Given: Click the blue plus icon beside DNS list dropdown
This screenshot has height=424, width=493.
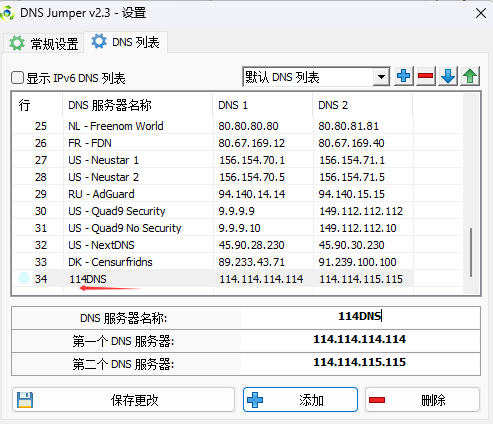Looking at the screenshot, I should (x=404, y=76).
